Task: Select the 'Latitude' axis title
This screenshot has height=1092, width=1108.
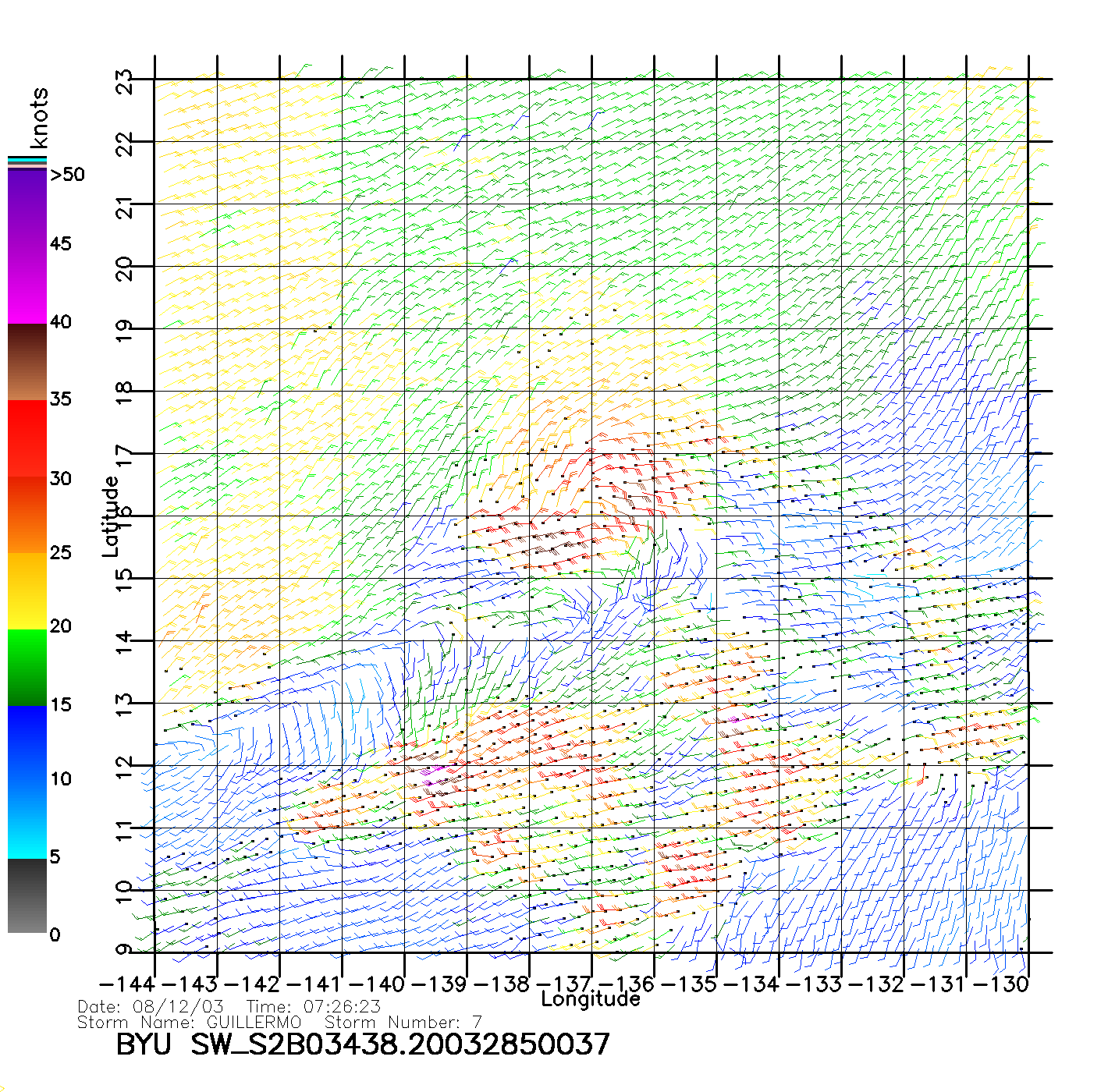Action: 111,516
